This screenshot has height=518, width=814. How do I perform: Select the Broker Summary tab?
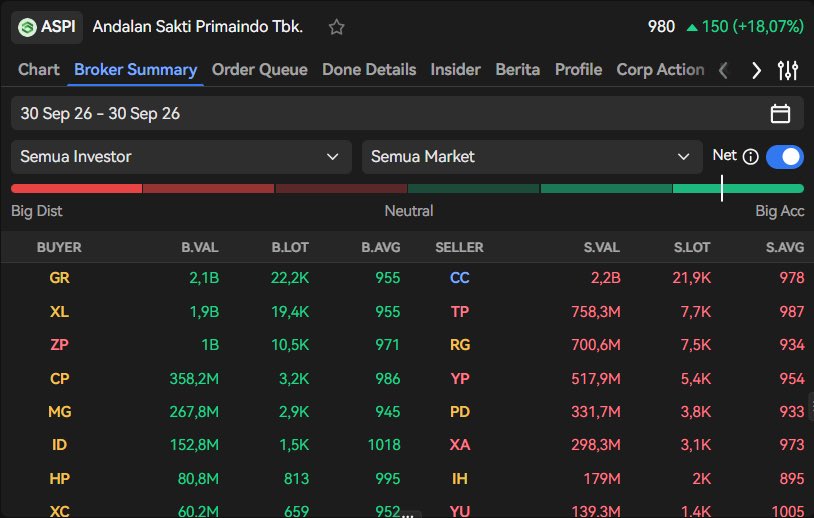pyautogui.click(x=135, y=70)
